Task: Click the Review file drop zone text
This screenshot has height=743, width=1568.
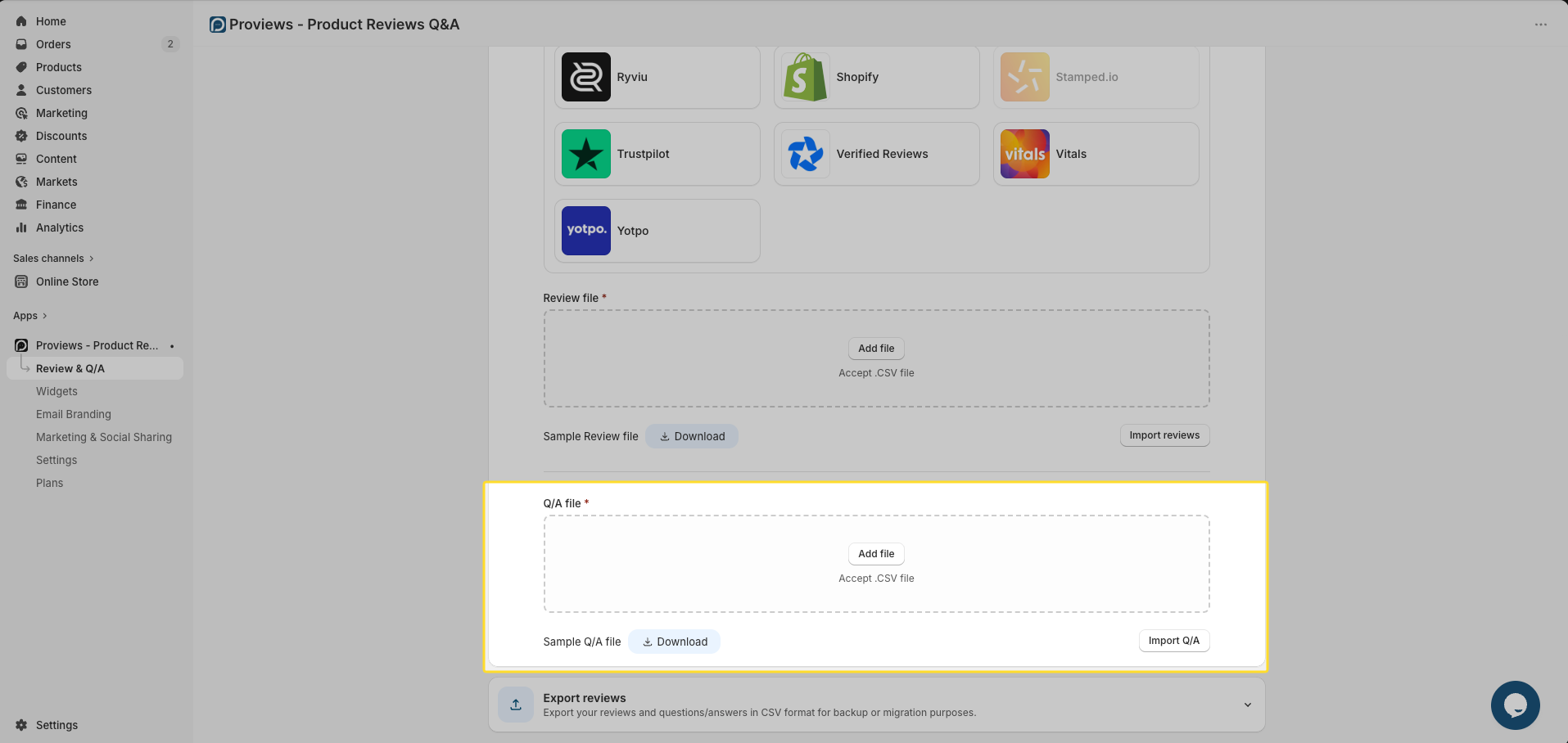Action: (x=876, y=373)
